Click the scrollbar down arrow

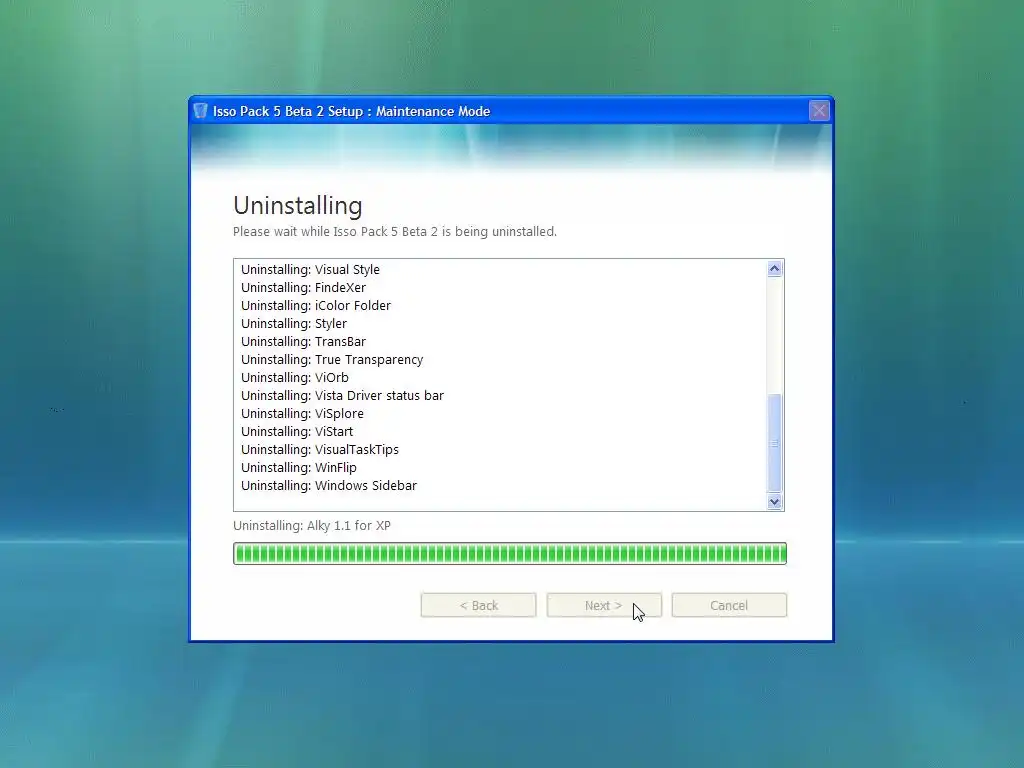click(x=775, y=502)
